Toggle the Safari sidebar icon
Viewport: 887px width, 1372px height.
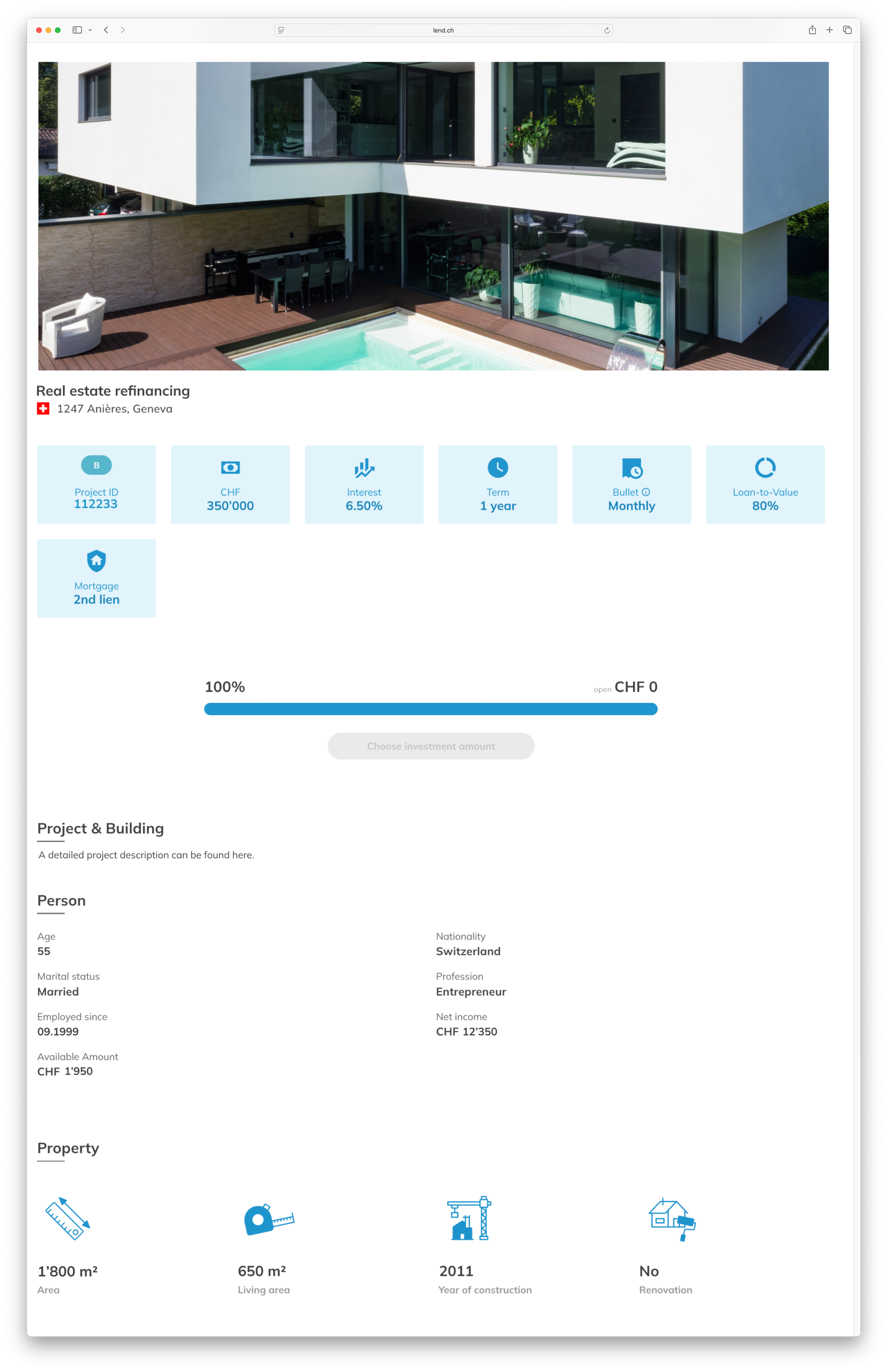click(77, 30)
